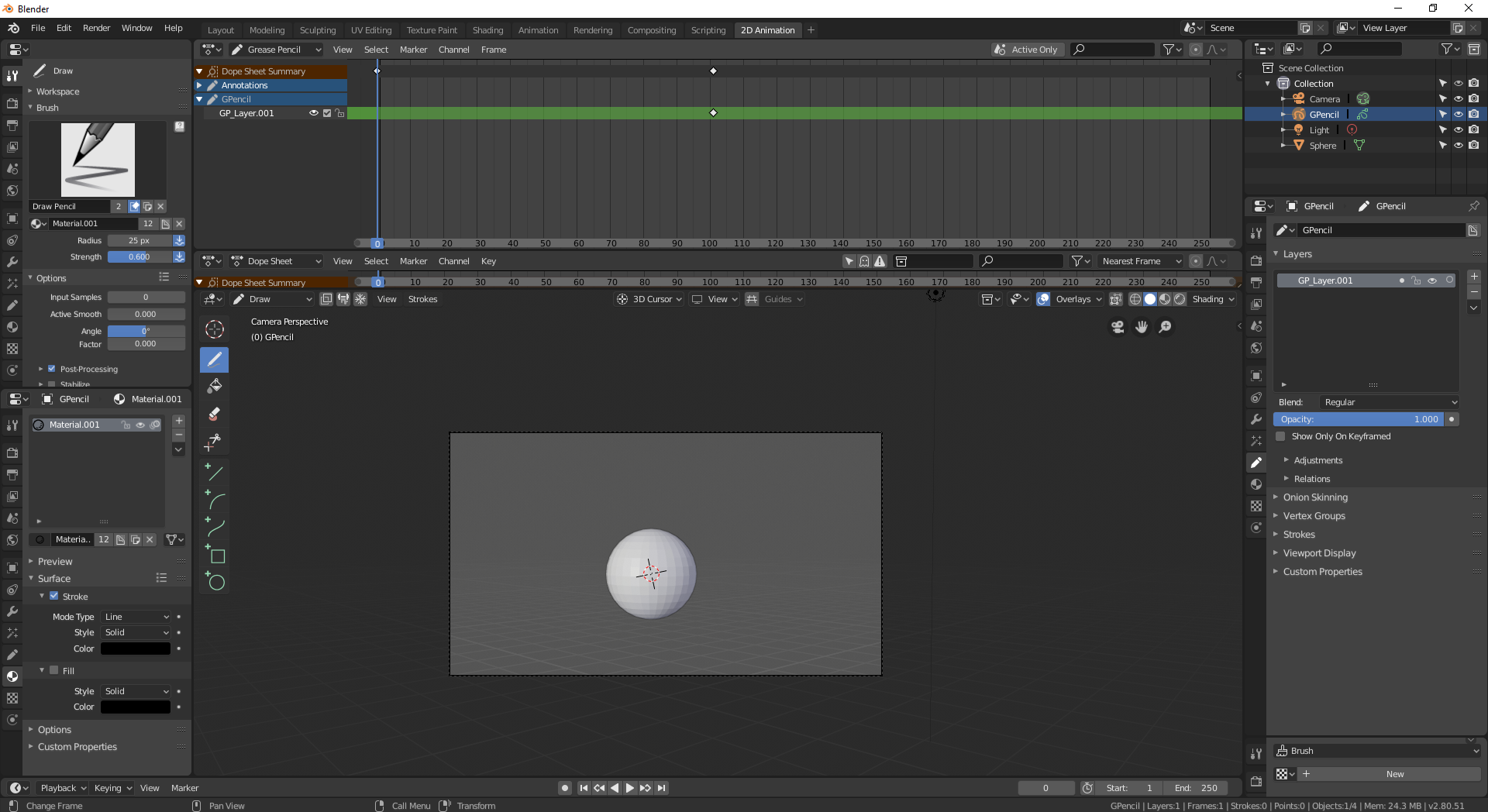
Task: Select the Line primitive tool
Action: click(215, 473)
